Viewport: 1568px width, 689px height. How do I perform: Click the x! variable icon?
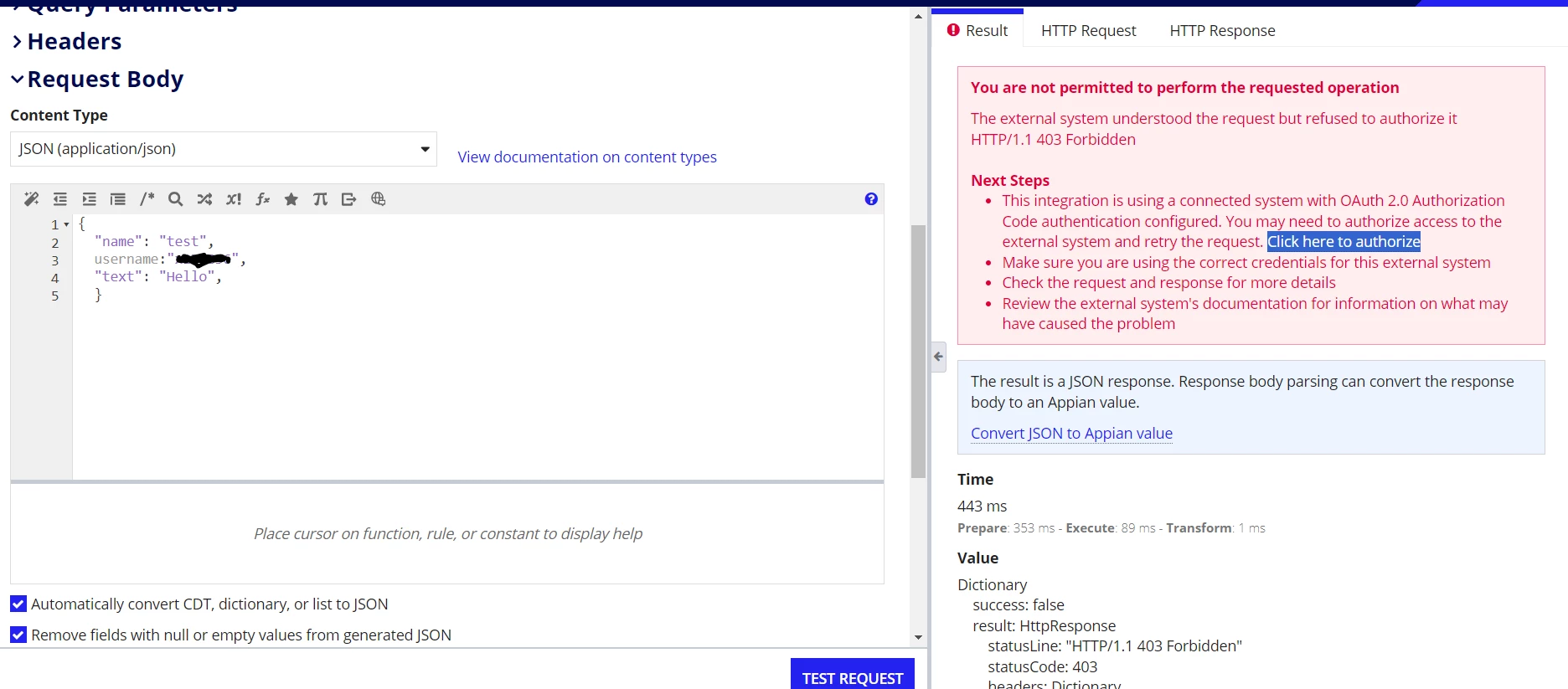(234, 199)
